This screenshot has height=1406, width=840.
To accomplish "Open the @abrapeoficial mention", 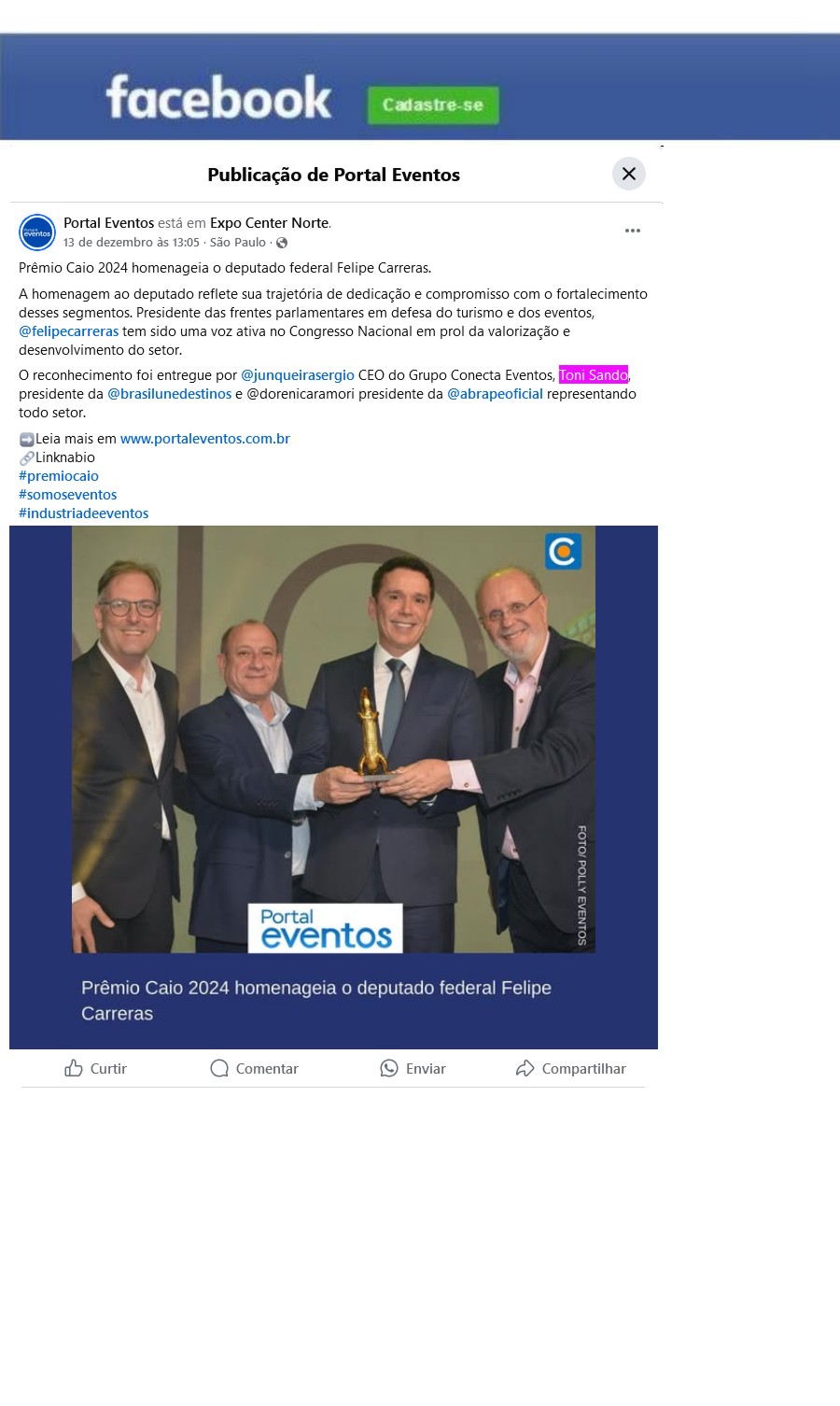I will [x=495, y=394].
